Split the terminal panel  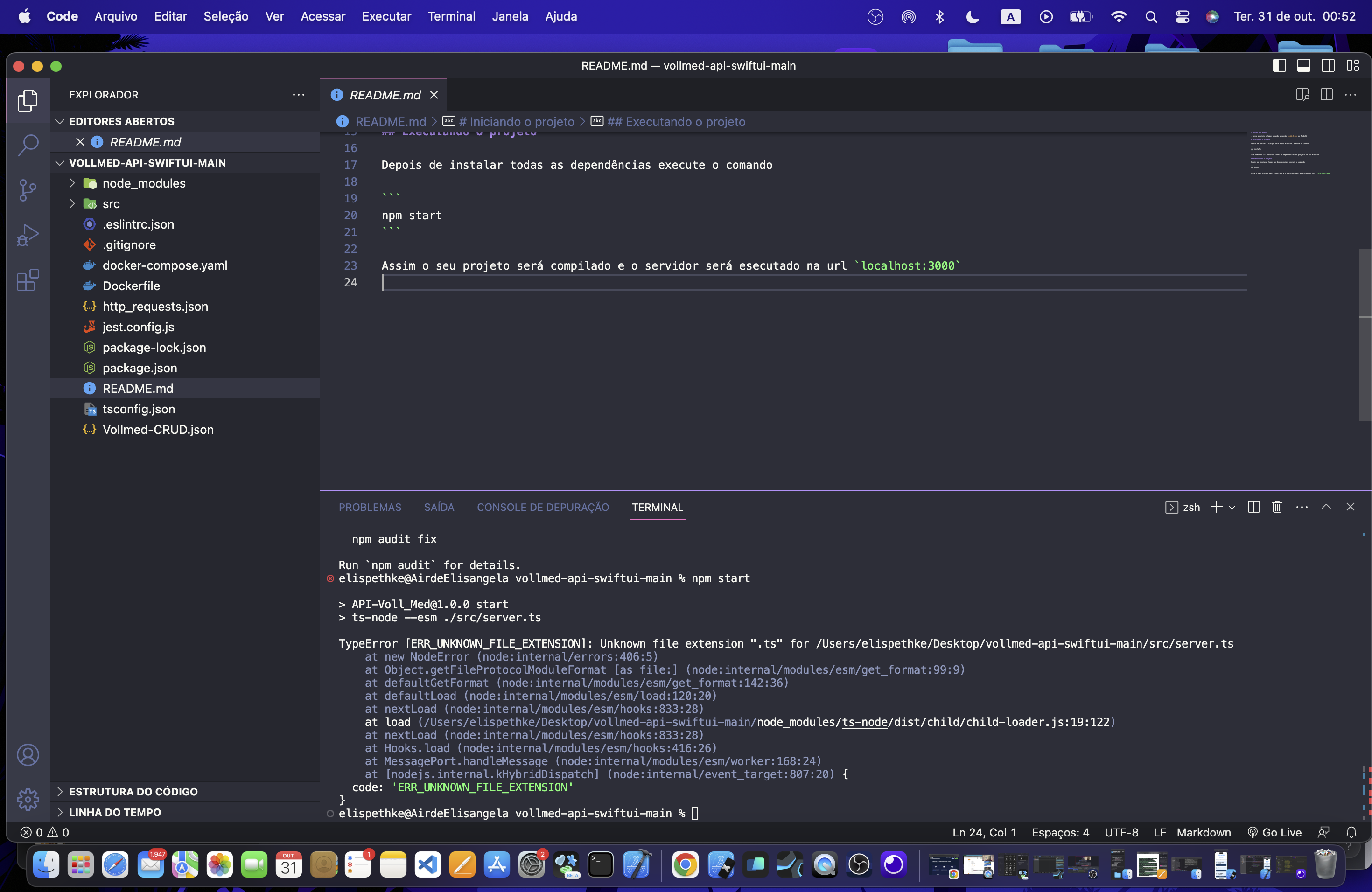coord(1253,507)
